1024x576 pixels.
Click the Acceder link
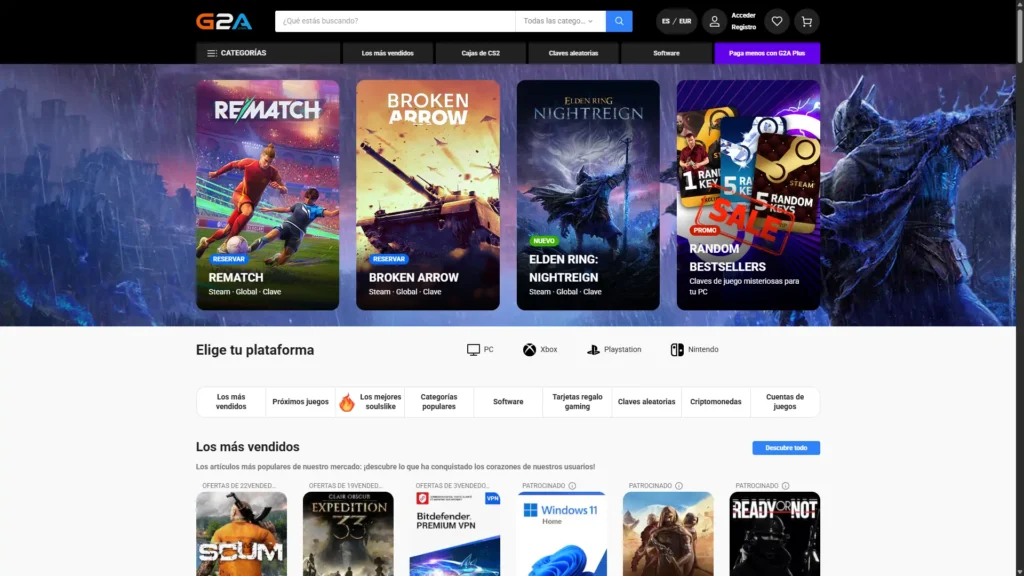pos(743,15)
